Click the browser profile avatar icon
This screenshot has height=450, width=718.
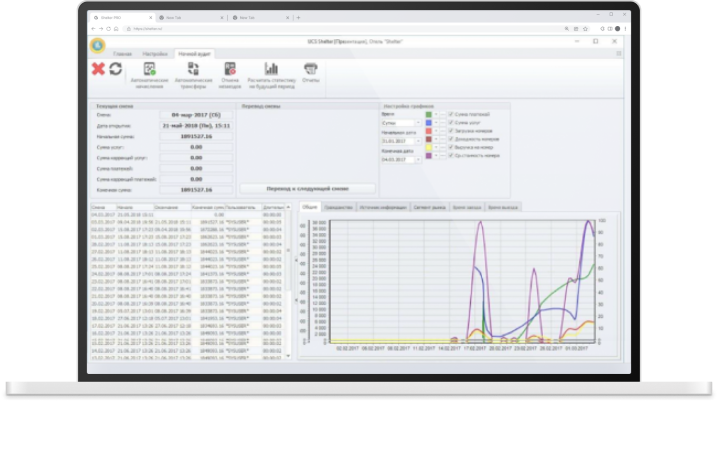(617, 29)
